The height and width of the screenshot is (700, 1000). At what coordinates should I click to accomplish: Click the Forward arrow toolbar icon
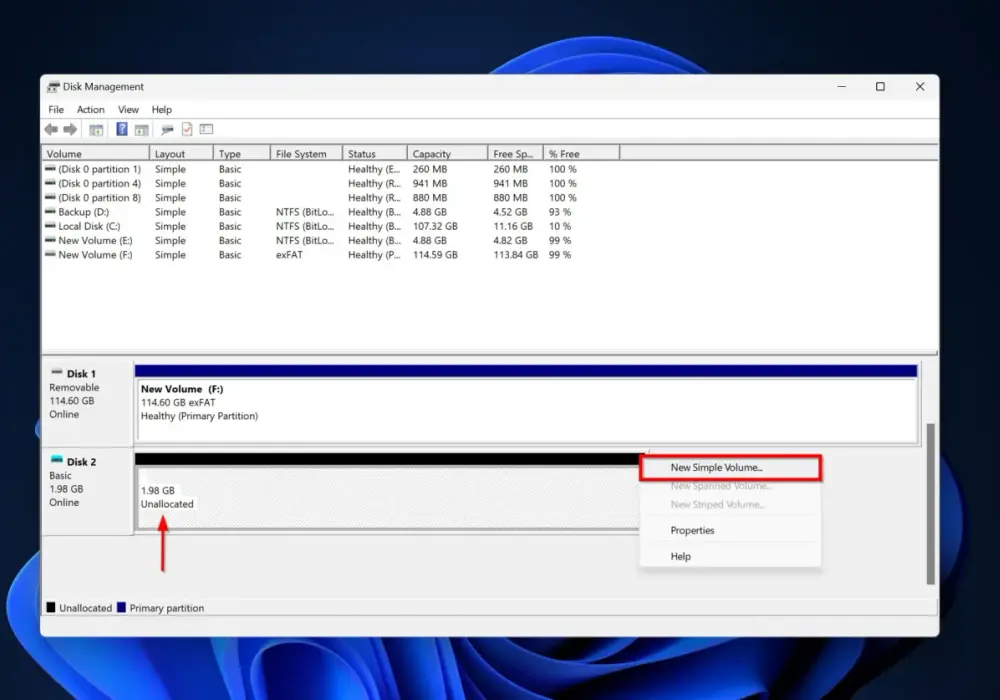(x=70, y=129)
